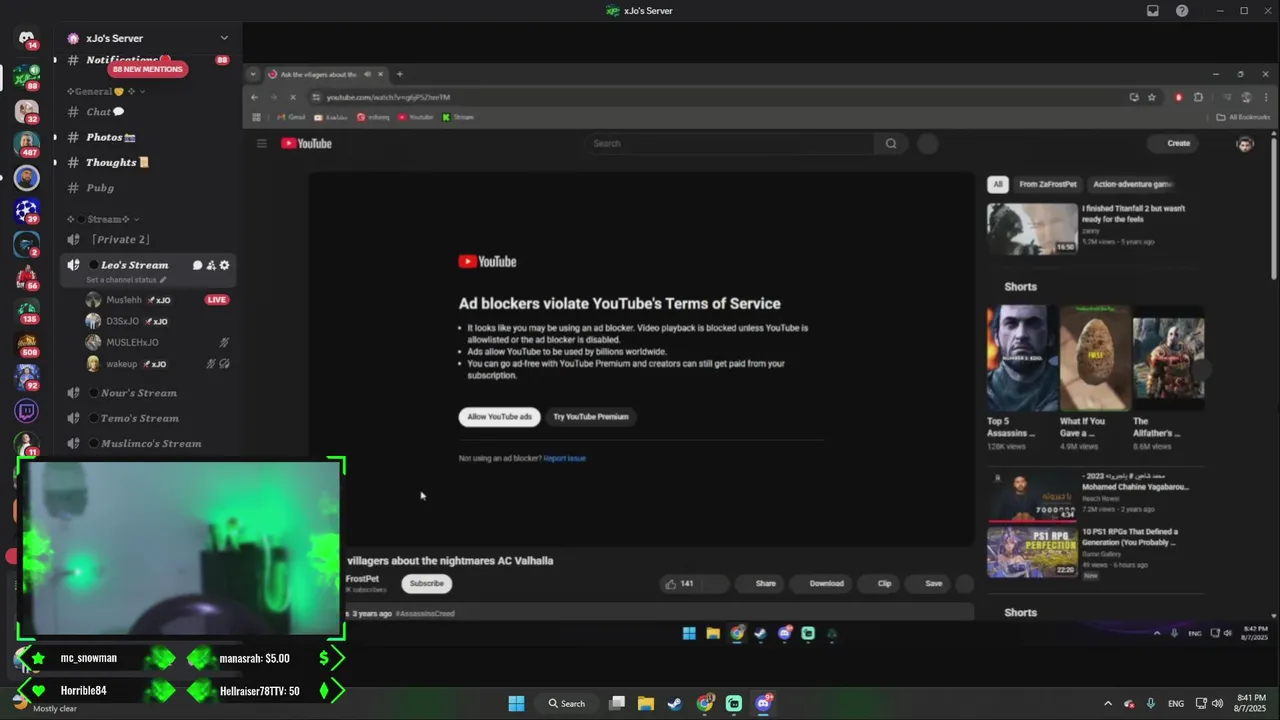Open Windows Start button on taskbar
1280x720 pixels.
[x=516, y=703]
